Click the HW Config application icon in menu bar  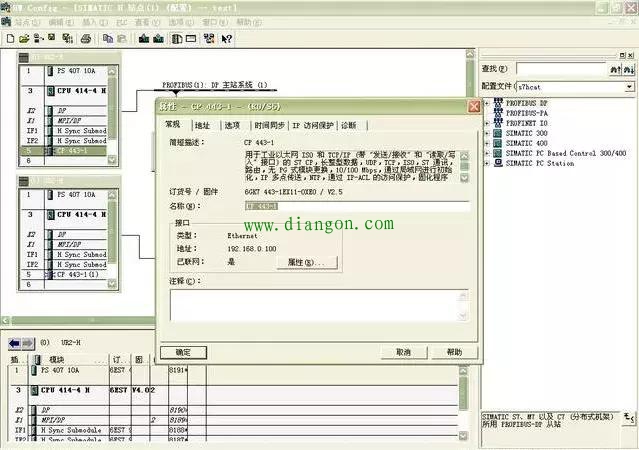(6, 22)
